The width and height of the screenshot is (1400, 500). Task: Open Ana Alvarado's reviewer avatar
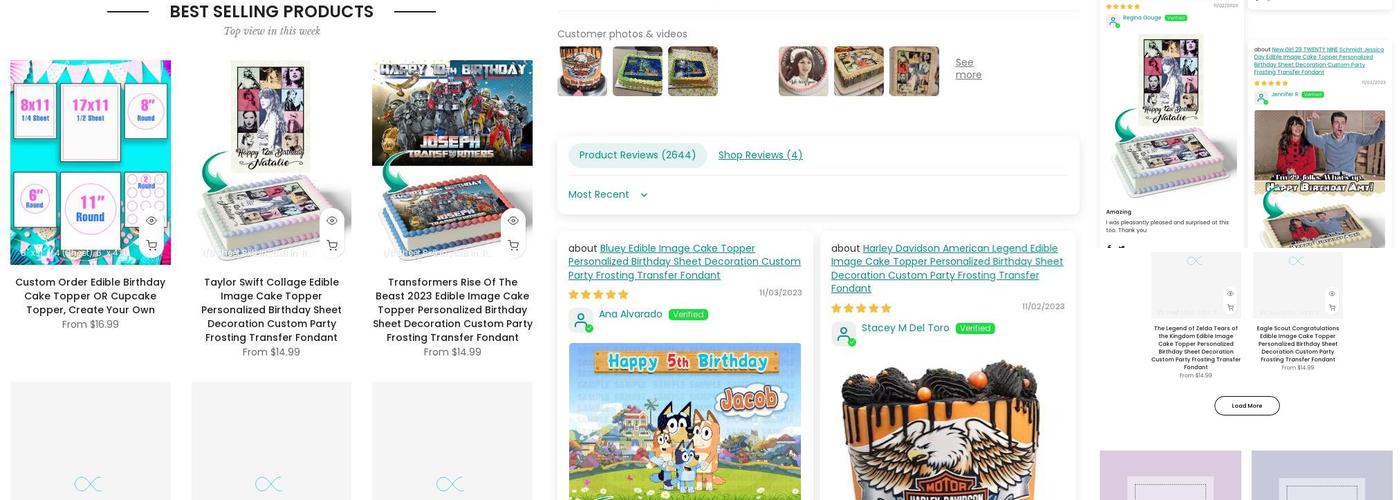pyautogui.click(x=581, y=320)
